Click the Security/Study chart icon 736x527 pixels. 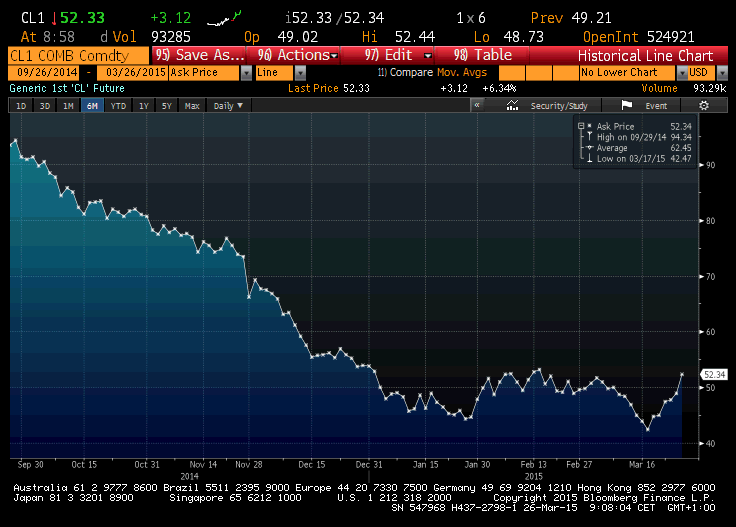(x=512, y=106)
